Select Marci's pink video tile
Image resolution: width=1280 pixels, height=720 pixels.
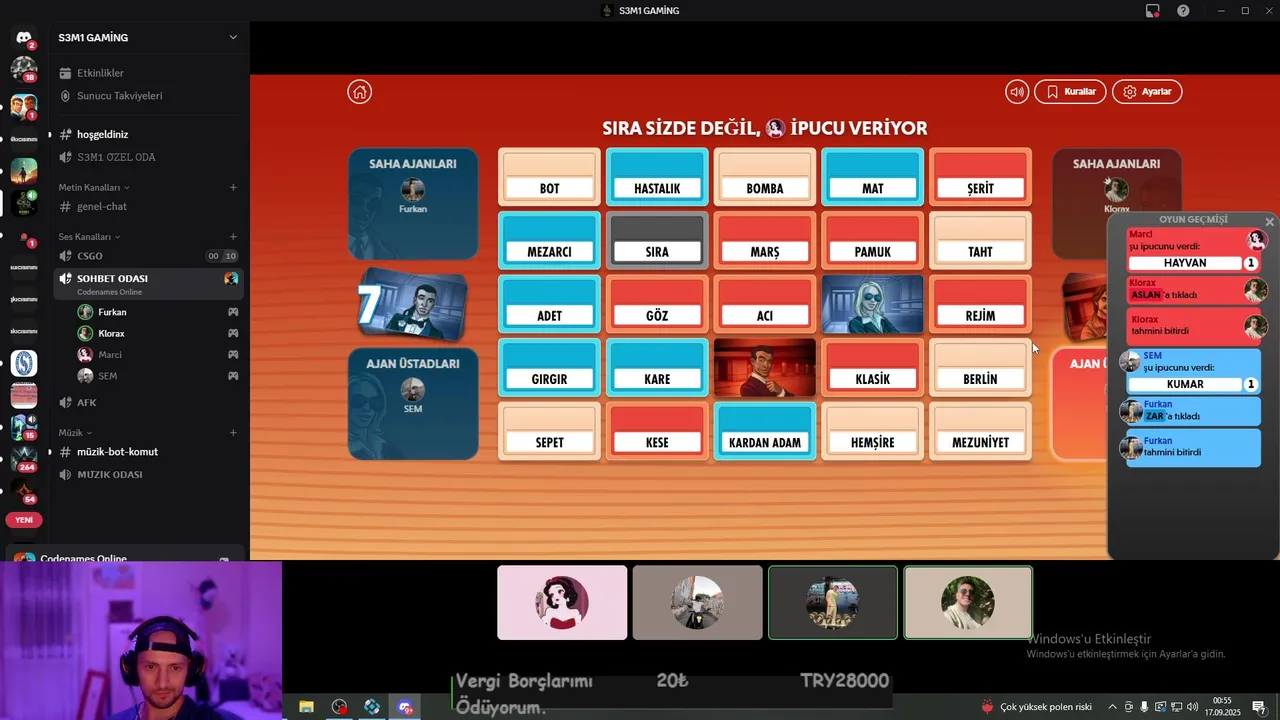[x=562, y=602]
